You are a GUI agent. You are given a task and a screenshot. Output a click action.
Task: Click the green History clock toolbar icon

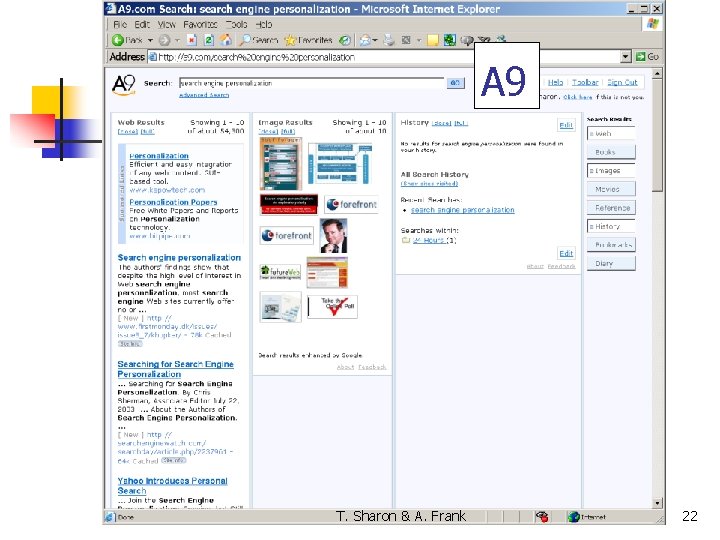(x=344, y=40)
